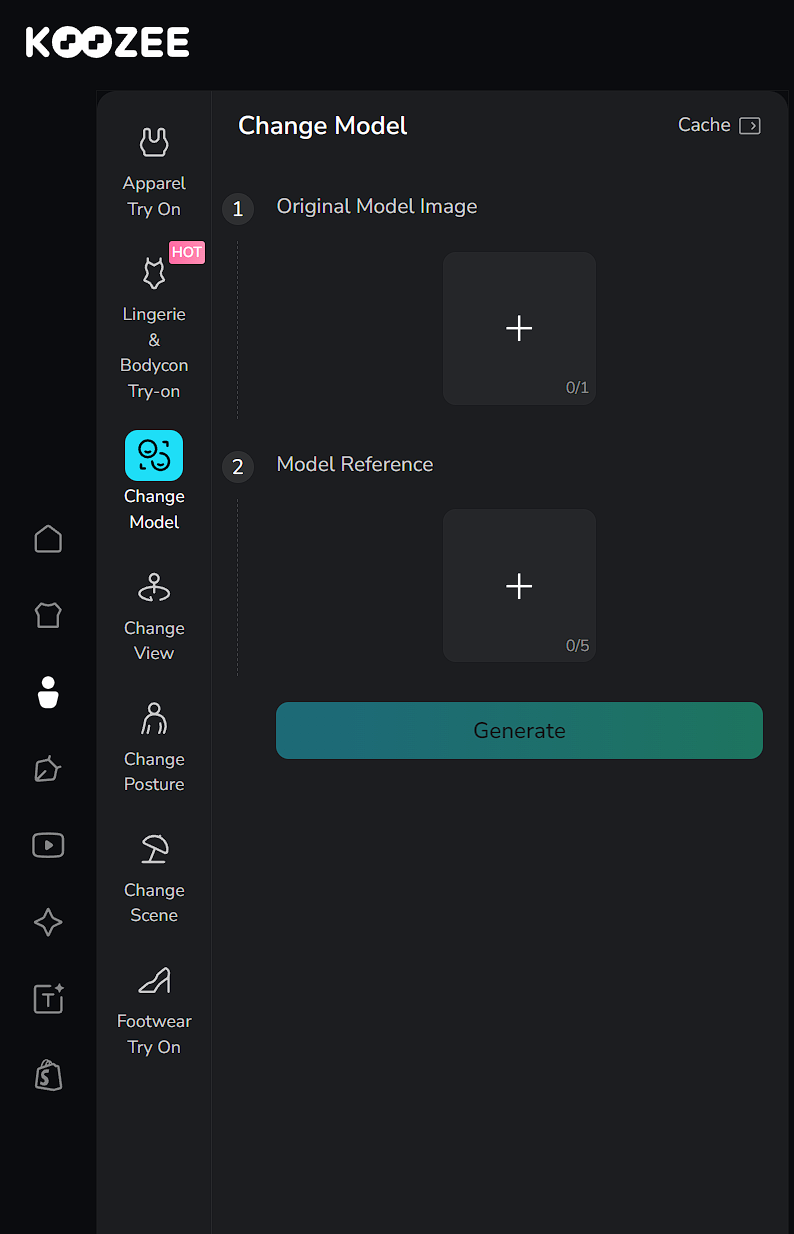Upload to Original Model Image box
The height and width of the screenshot is (1234, 794).
tap(519, 328)
